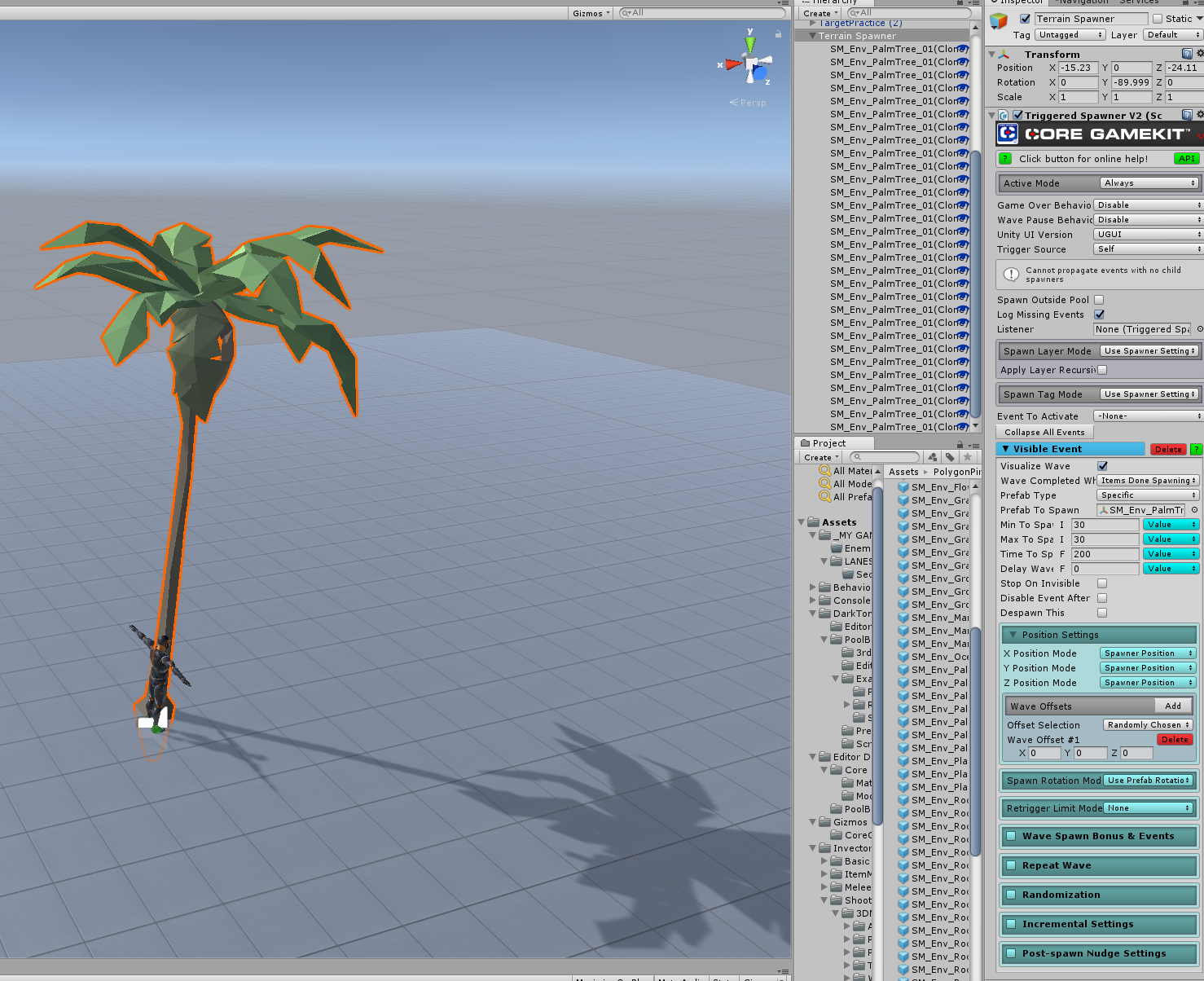Click the Terrain Spawner GameObject cube icon
Image resolution: width=1204 pixels, height=981 pixels.
999,21
